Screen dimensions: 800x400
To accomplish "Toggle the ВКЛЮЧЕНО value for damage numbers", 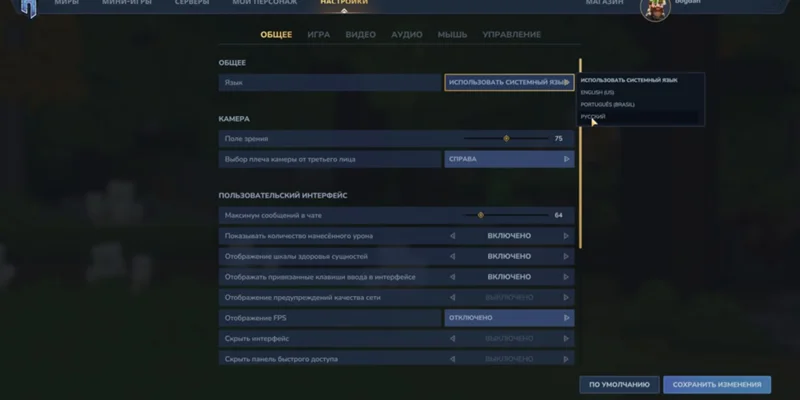I will (509, 236).
